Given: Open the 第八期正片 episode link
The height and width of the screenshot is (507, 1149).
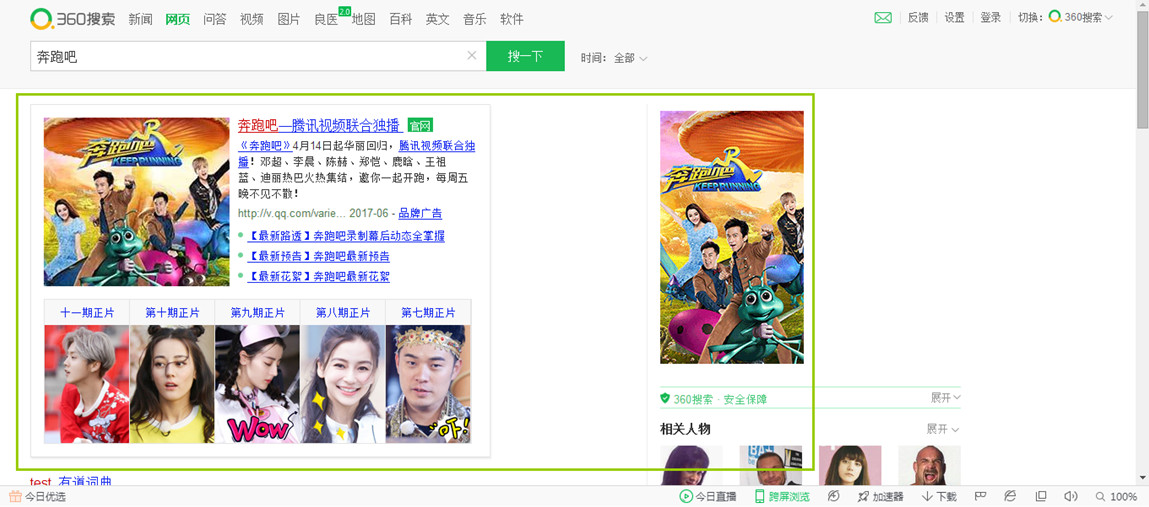Looking at the screenshot, I should click(342, 313).
